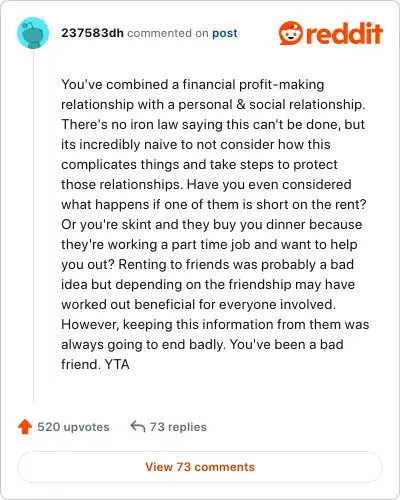
Task: Click the line starting "You've combined a financial"
Action: click(193, 84)
